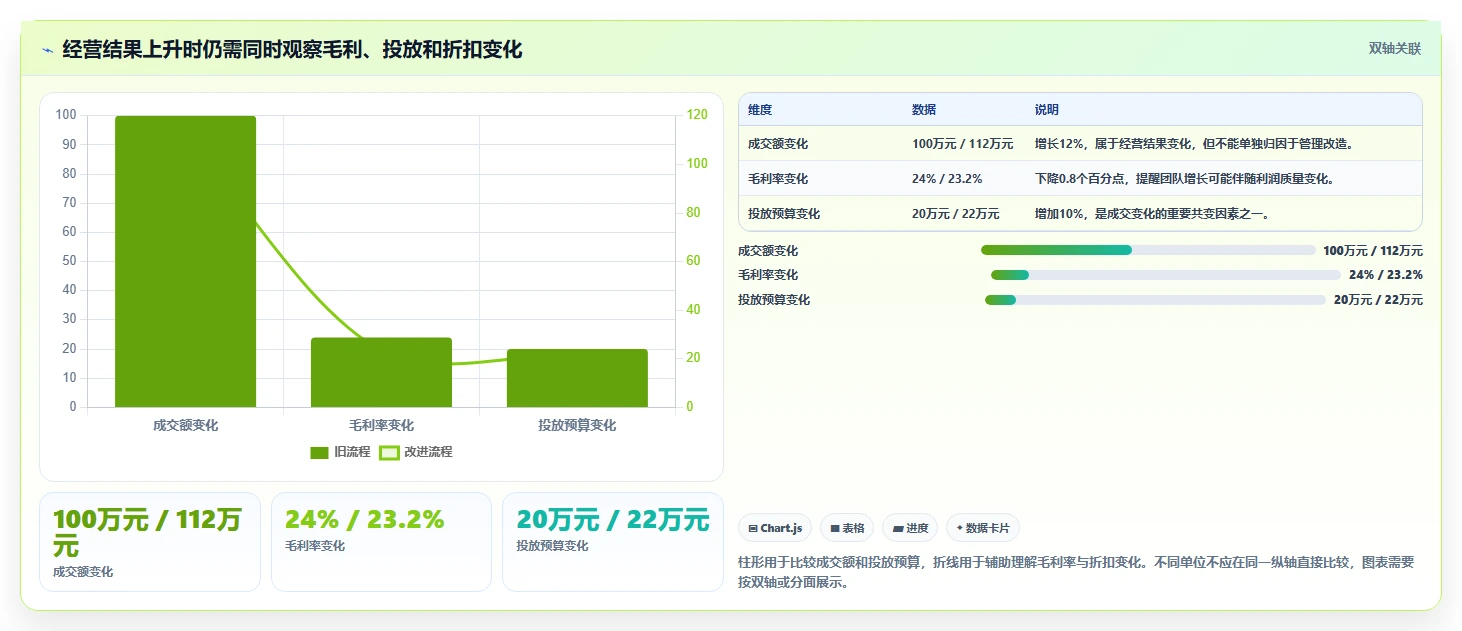Click the 投放预算变化 x-axis label
Screen dimensions: 1462x631
(x=577, y=425)
